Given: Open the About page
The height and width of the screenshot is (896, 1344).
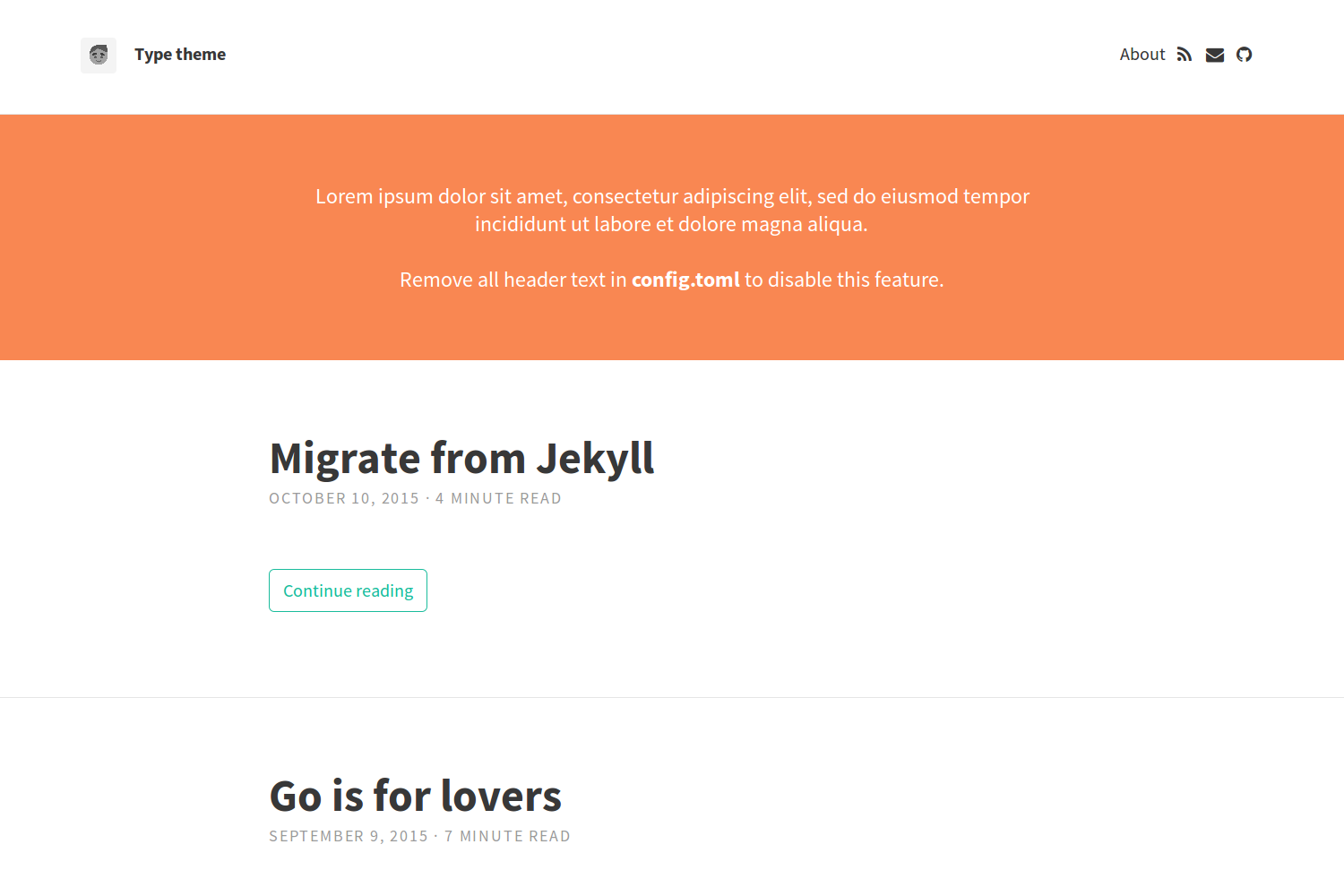Looking at the screenshot, I should click(1142, 55).
